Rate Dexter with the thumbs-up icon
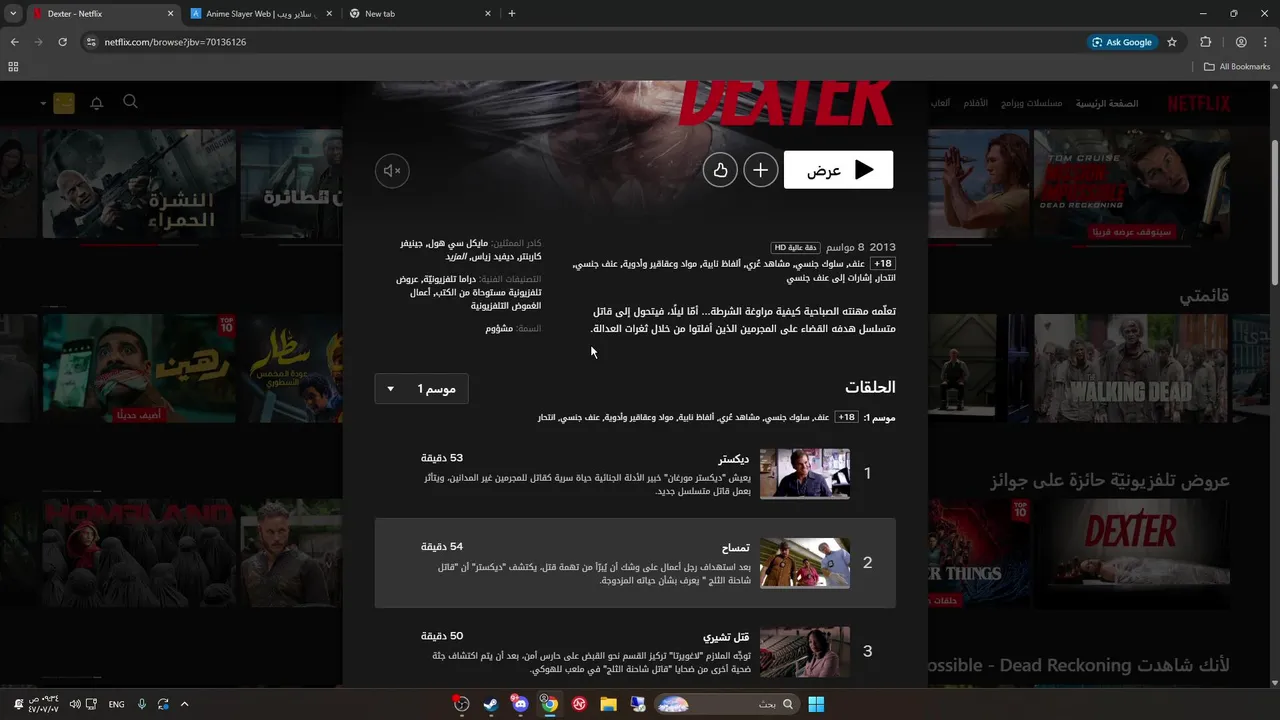This screenshot has height=720, width=1280. pyautogui.click(x=720, y=170)
